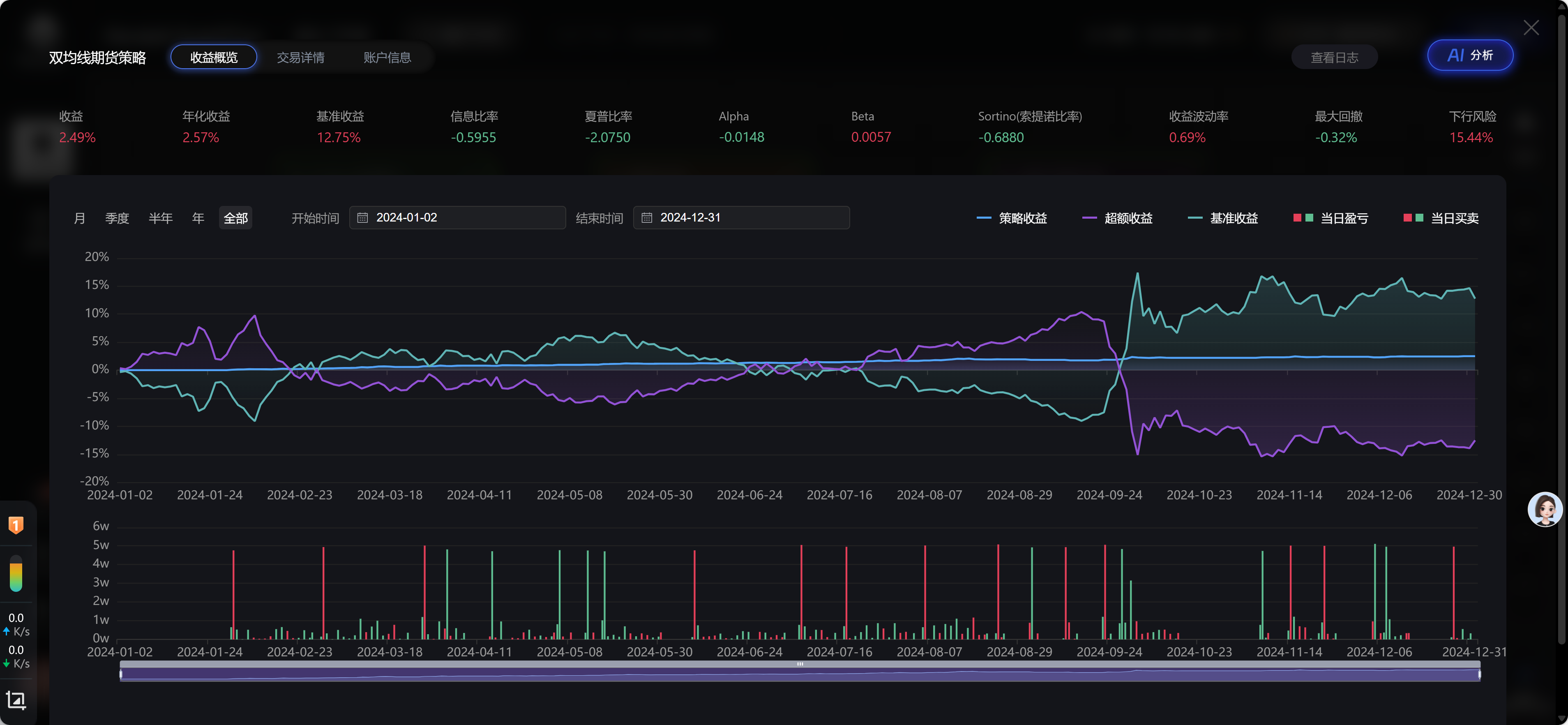
Task: Switch to the 交易详情 tab
Action: coord(301,57)
